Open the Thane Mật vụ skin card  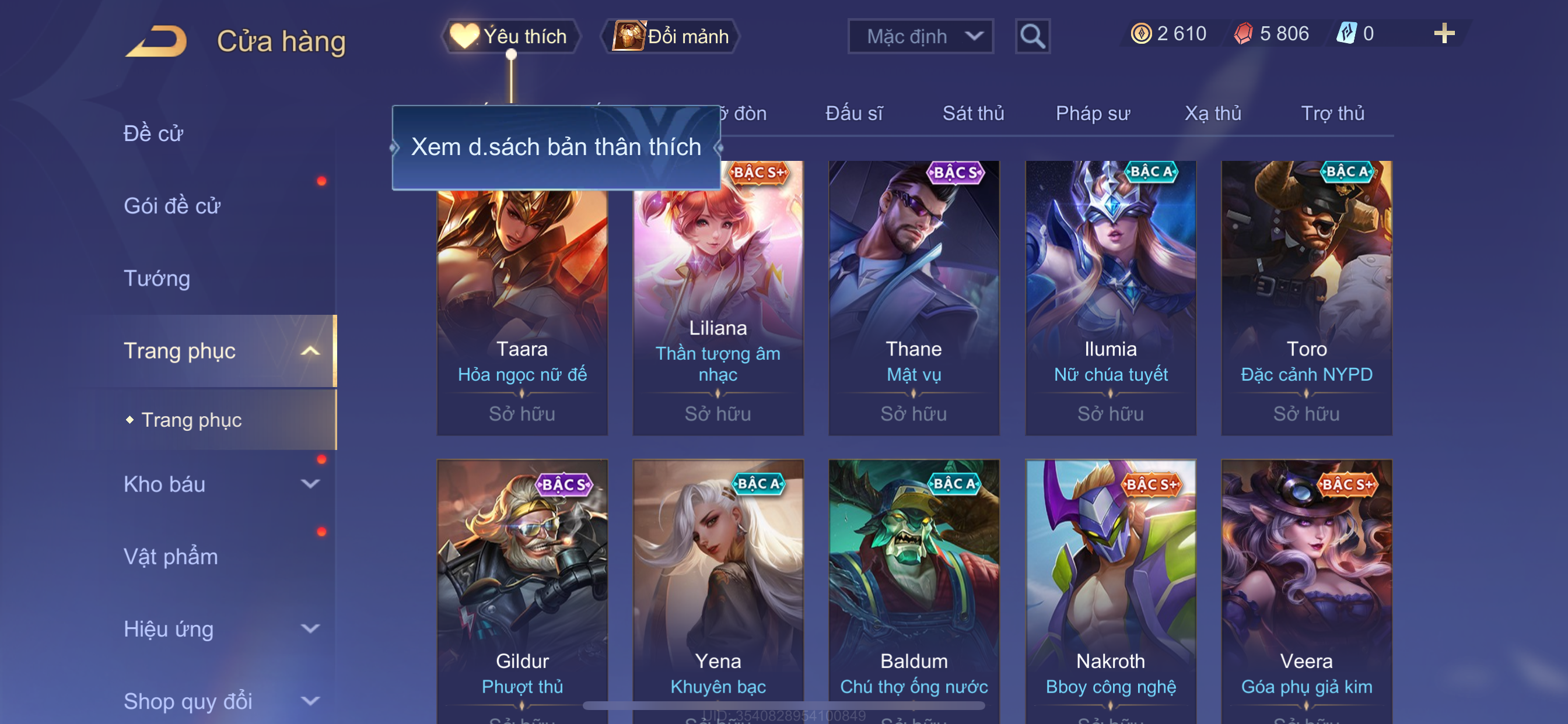(914, 297)
